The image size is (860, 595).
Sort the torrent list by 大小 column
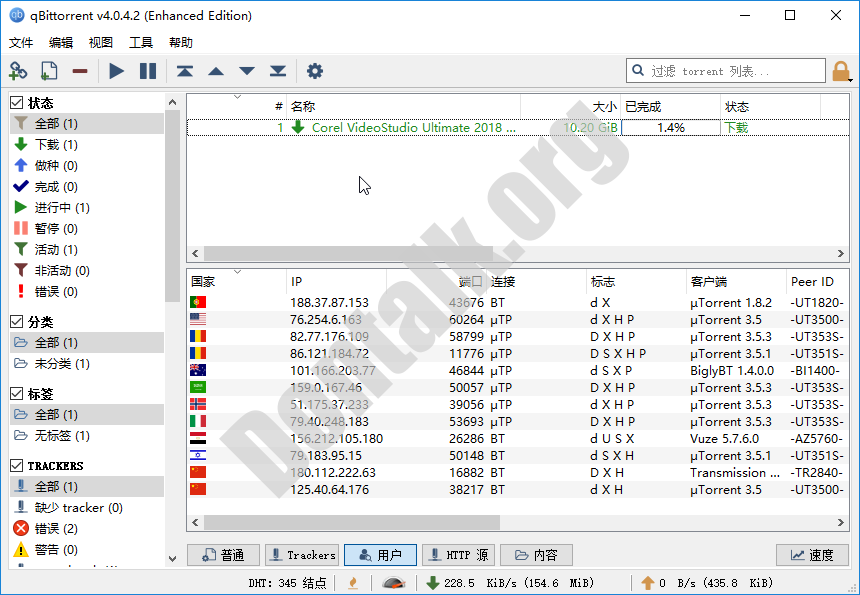[604, 106]
